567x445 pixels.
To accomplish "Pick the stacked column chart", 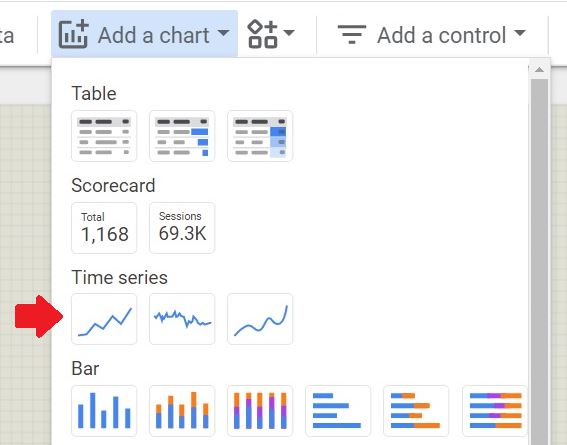I will [182, 411].
